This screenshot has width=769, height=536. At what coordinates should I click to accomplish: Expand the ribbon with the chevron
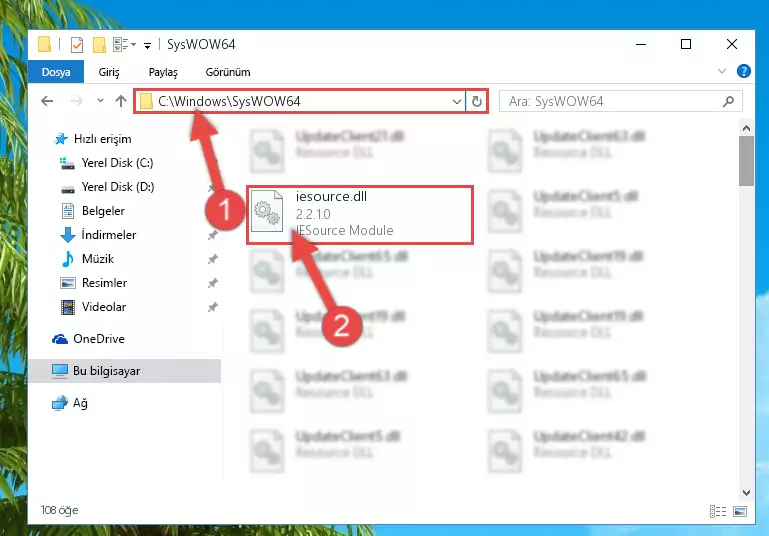(721, 72)
